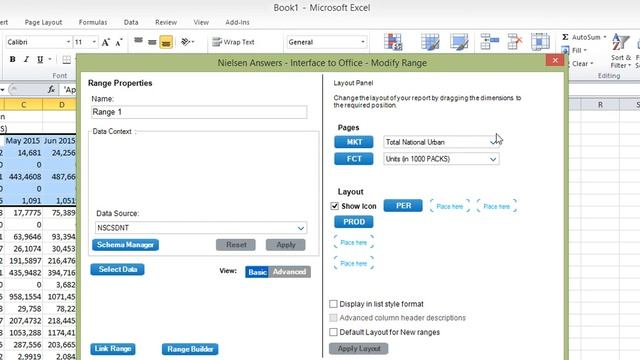Open the Data ribbon tab
The height and width of the screenshot is (360, 640).
pos(131,22)
